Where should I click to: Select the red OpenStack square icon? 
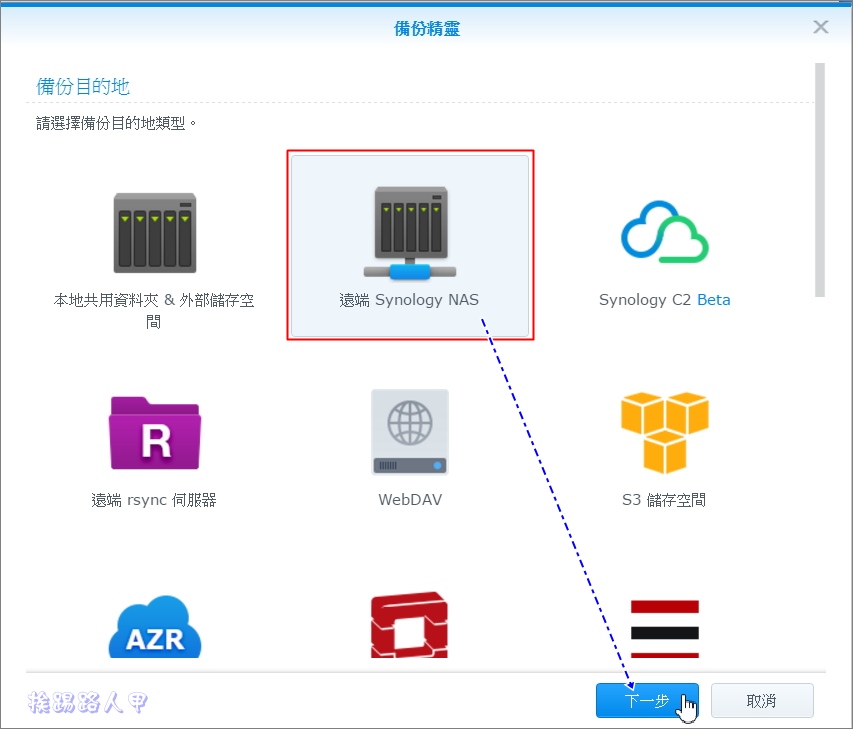(410, 625)
